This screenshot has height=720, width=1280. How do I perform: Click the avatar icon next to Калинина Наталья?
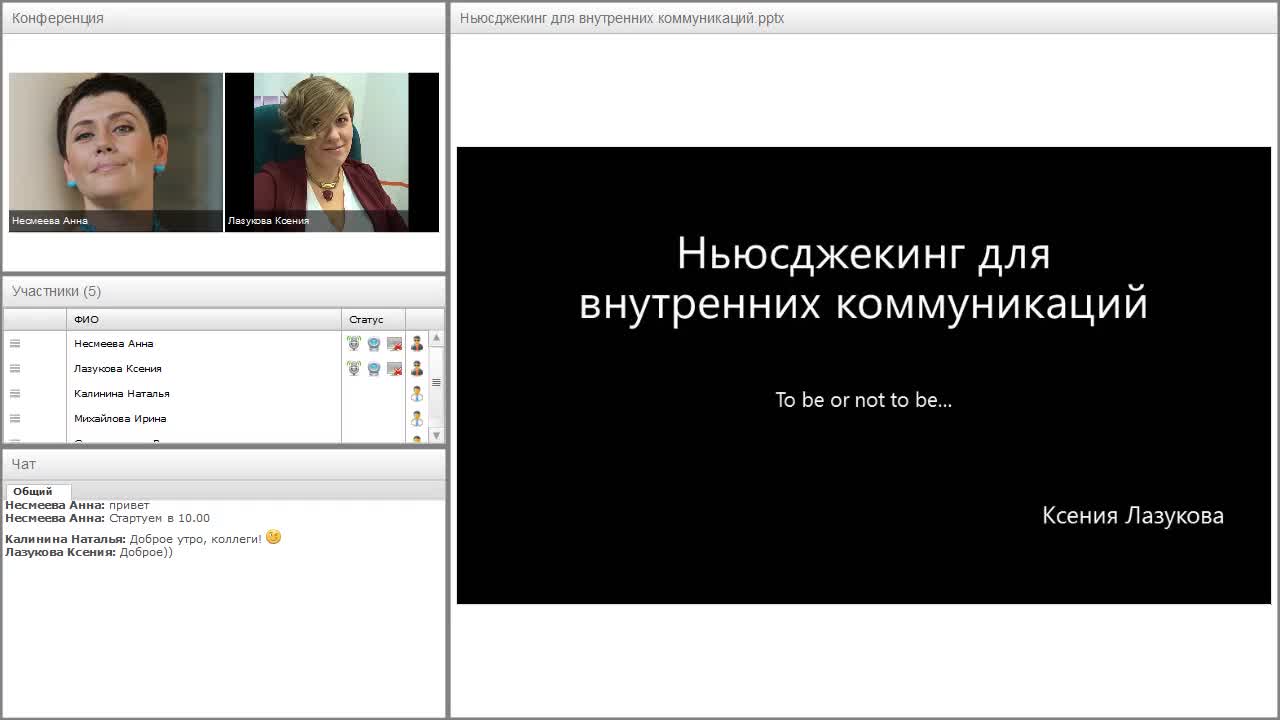418,393
